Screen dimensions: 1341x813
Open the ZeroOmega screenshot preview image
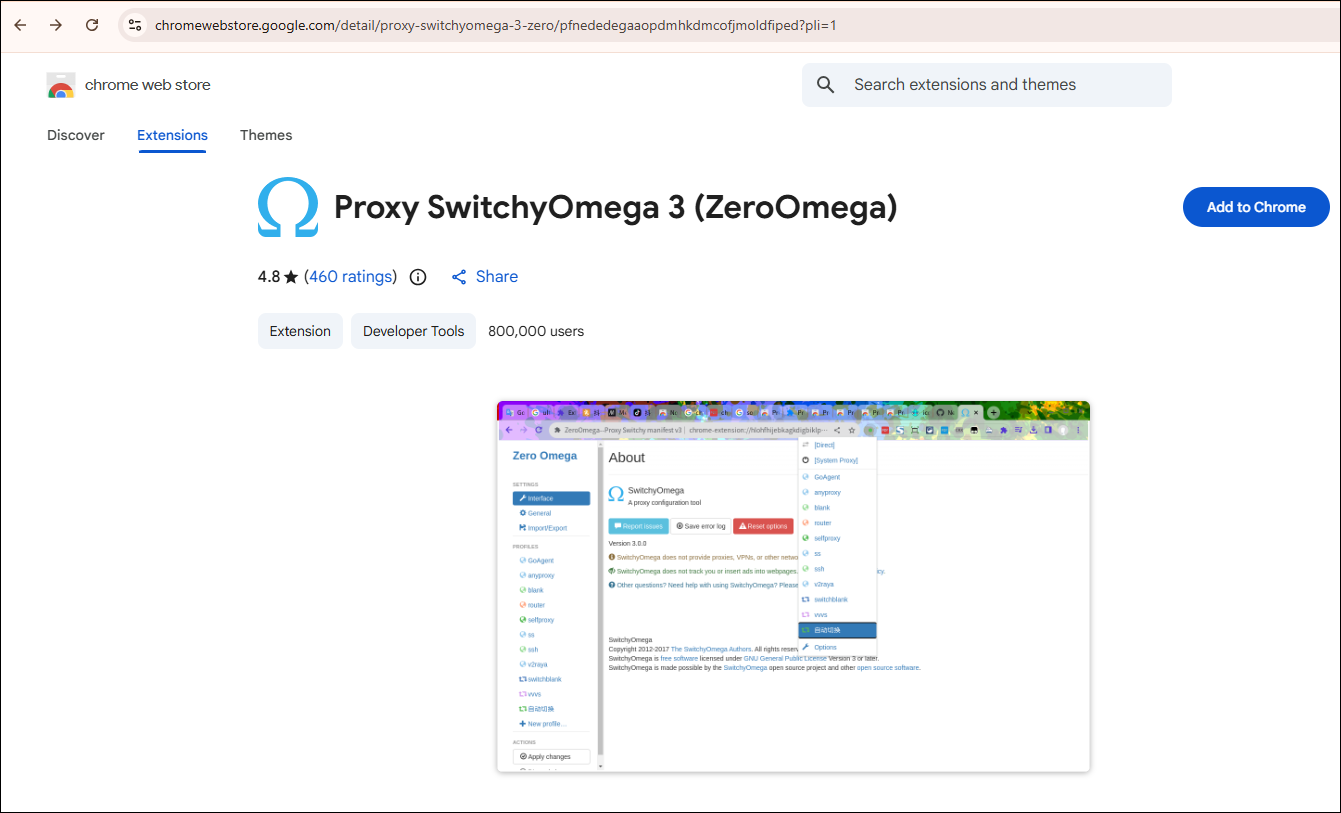tap(793, 586)
